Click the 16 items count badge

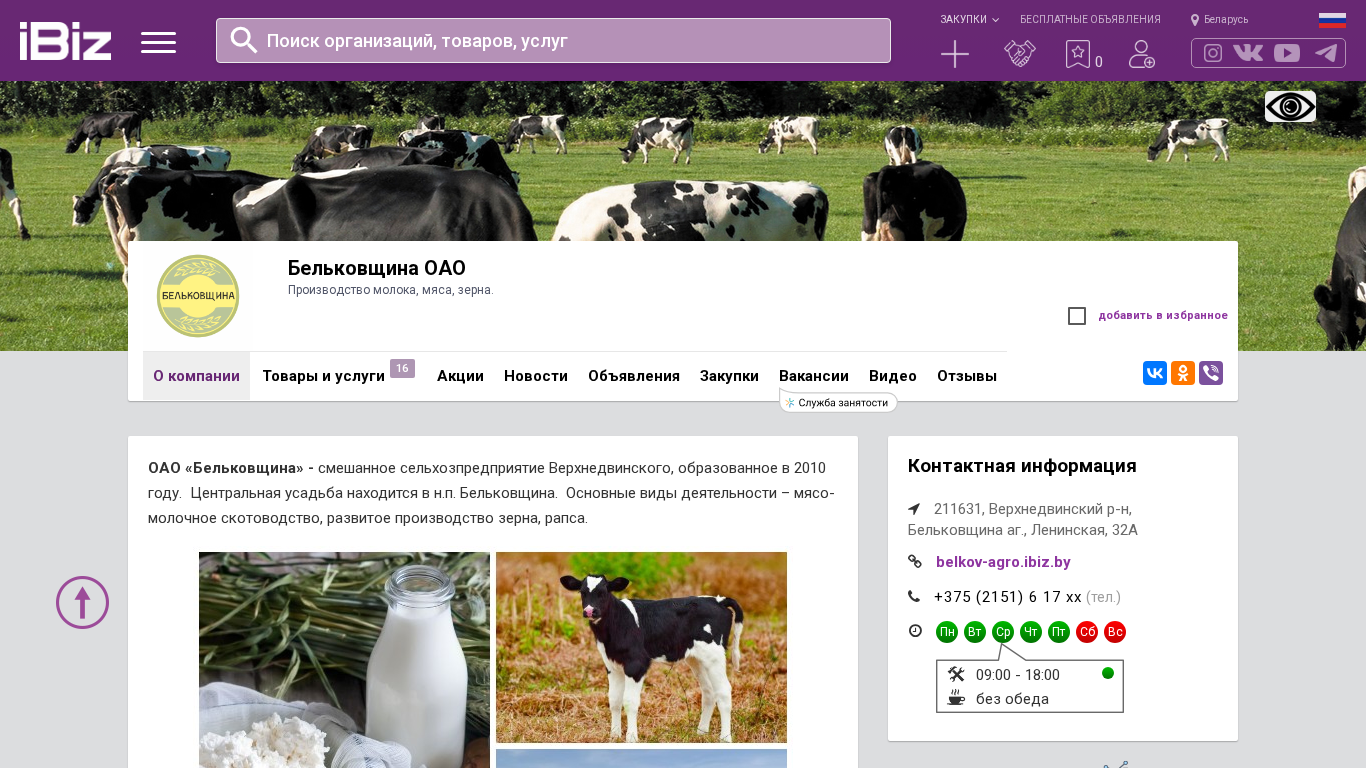pos(402,369)
